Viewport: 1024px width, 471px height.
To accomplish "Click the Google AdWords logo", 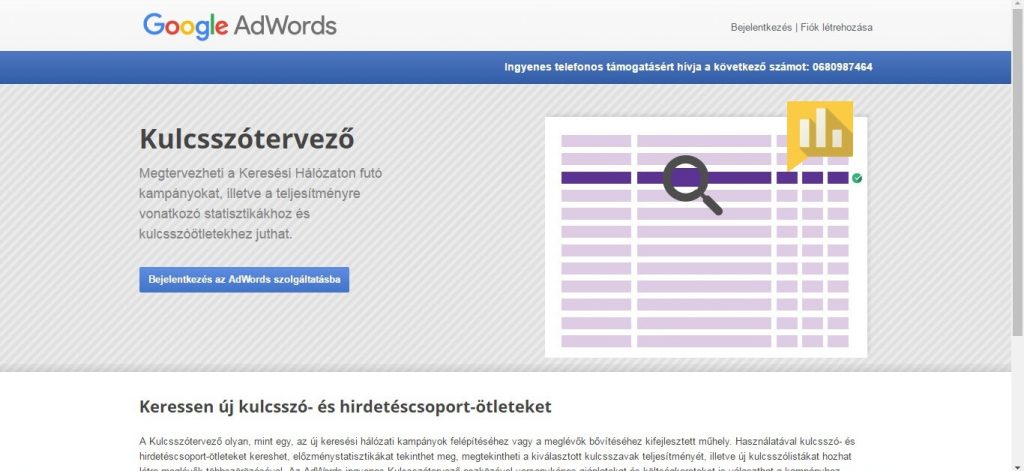I will [x=240, y=26].
